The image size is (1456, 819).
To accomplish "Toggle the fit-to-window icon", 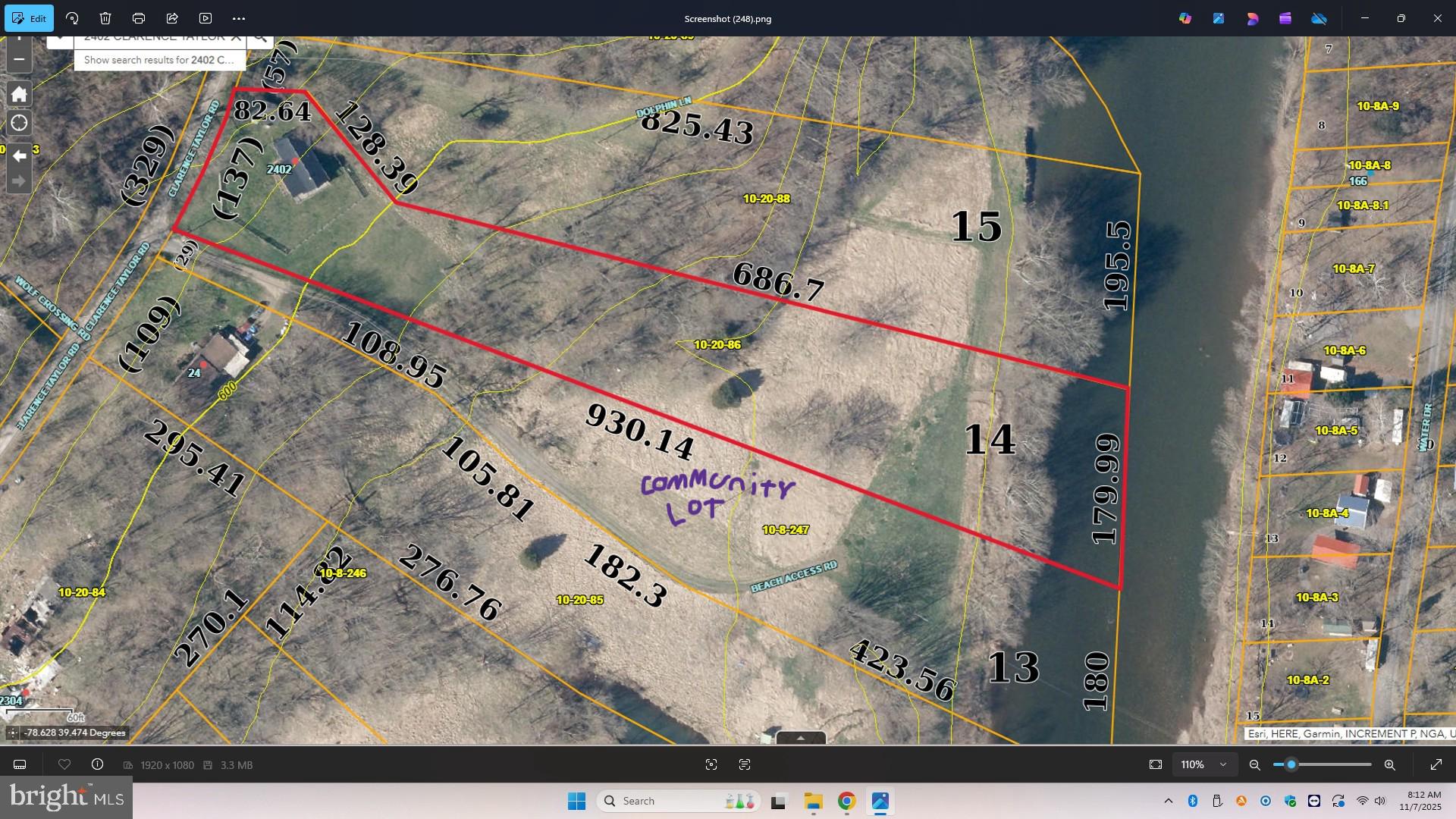I will click(x=1156, y=764).
